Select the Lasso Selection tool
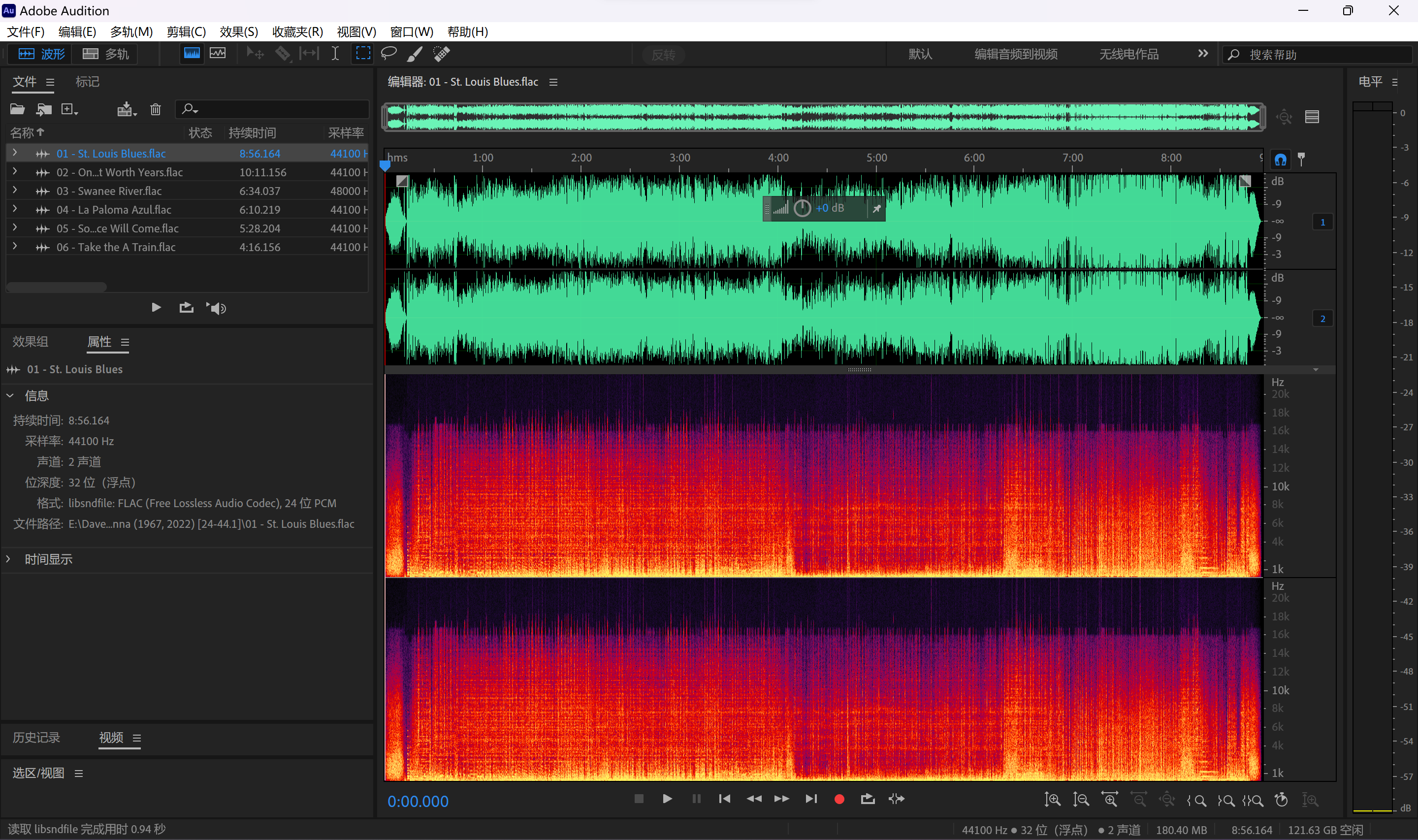The height and width of the screenshot is (840, 1418). [389, 54]
